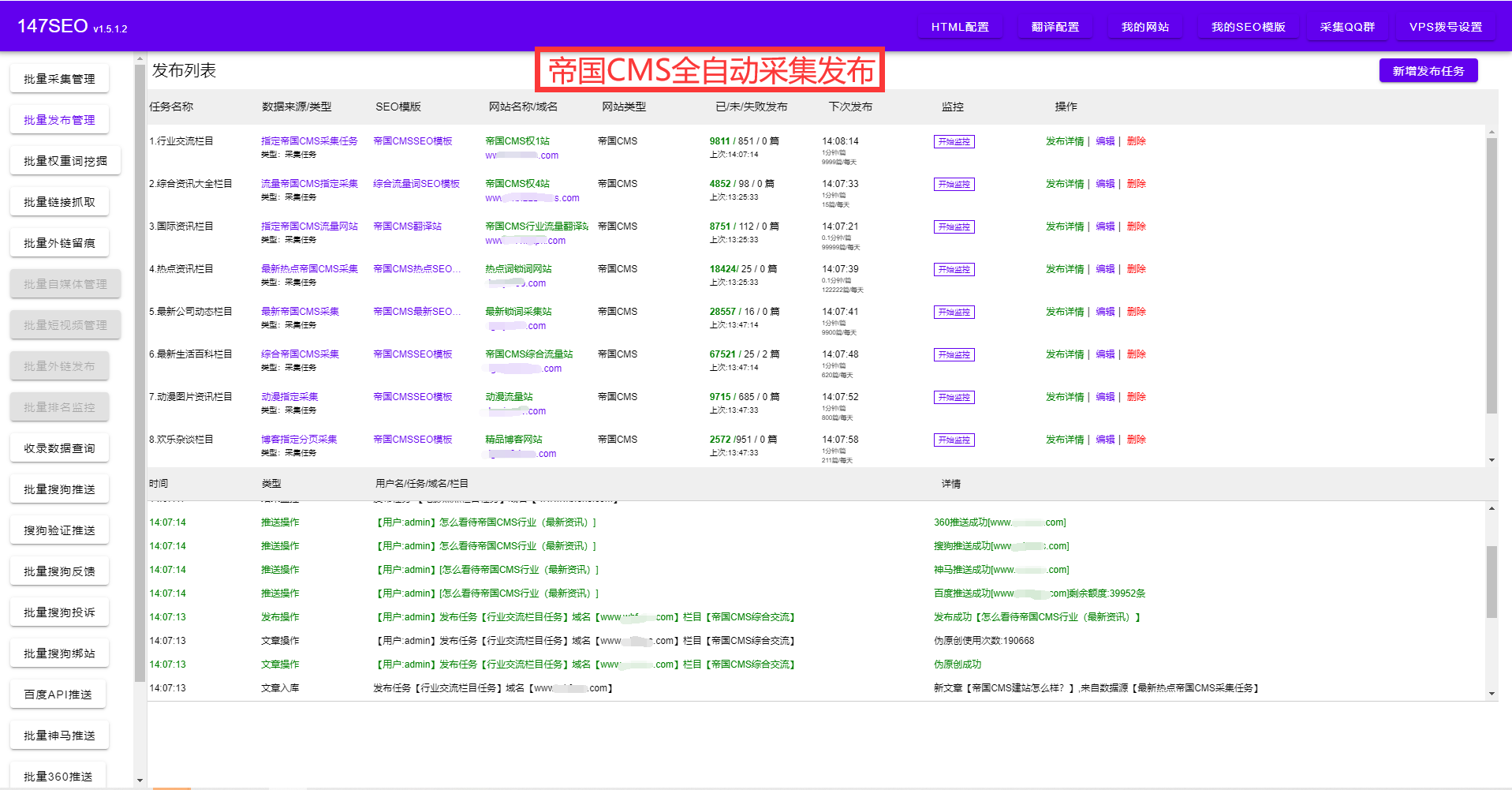Edit the 2.综合资讯大全栏目 task
Screen dimensions: 1512x790
(1105, 184)
